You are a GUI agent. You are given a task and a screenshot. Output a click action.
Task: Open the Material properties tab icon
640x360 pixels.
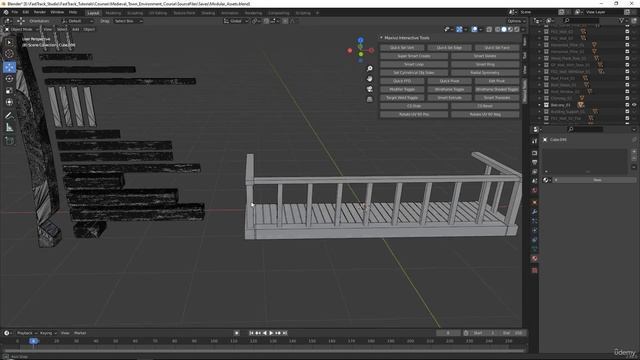coord(534,258)
